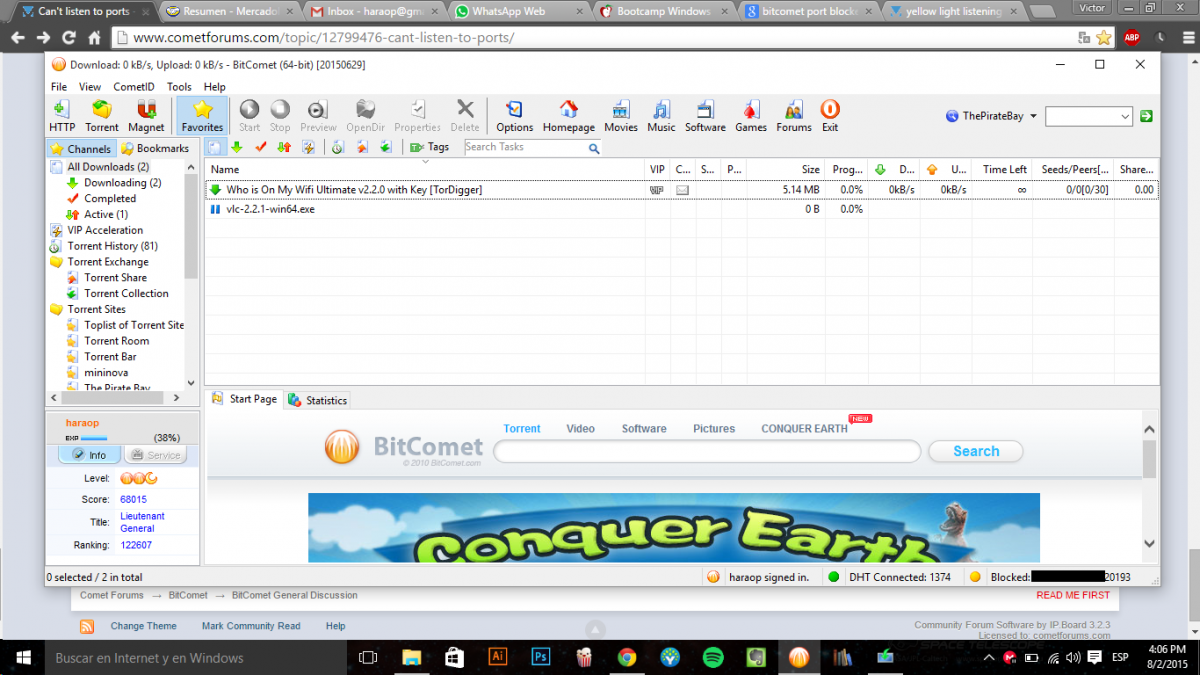Open the Pictures link on start page
This screenshot has height=675, width=1200.
(714, 428)
